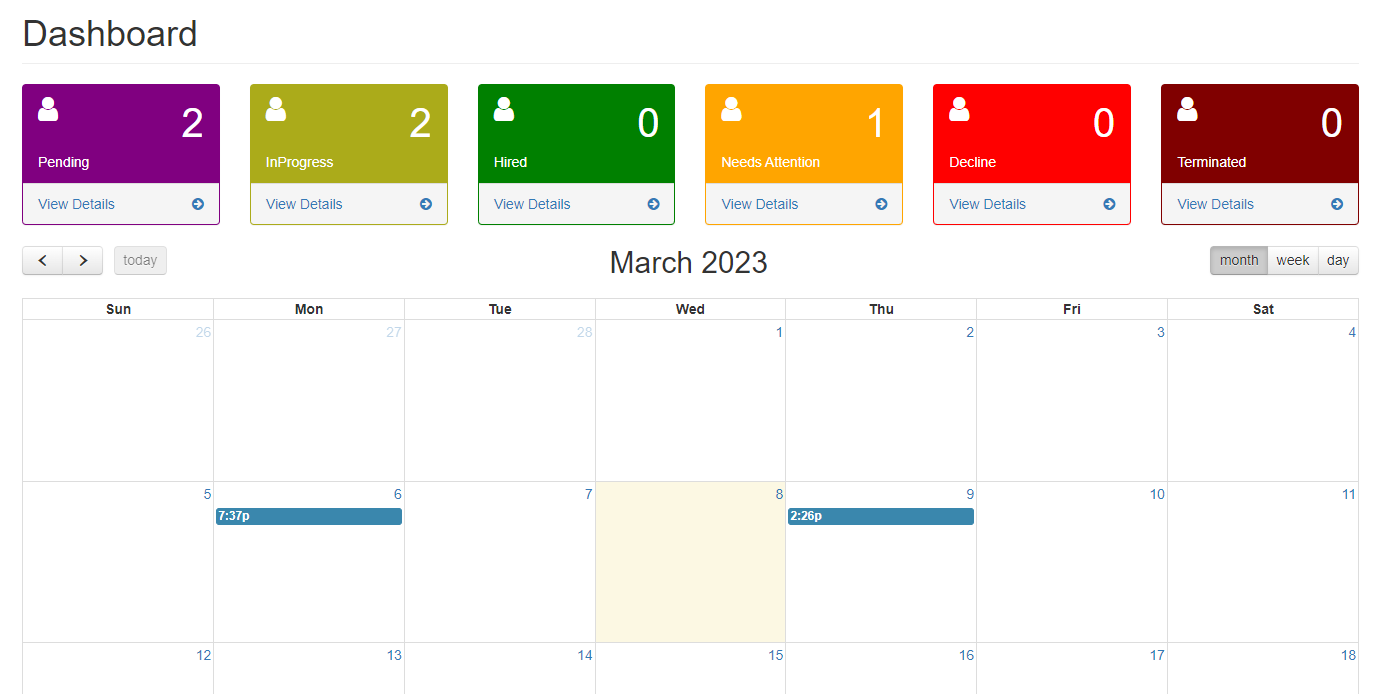
Task: Click the user icon on the Hired card
Action: [504, 109]
